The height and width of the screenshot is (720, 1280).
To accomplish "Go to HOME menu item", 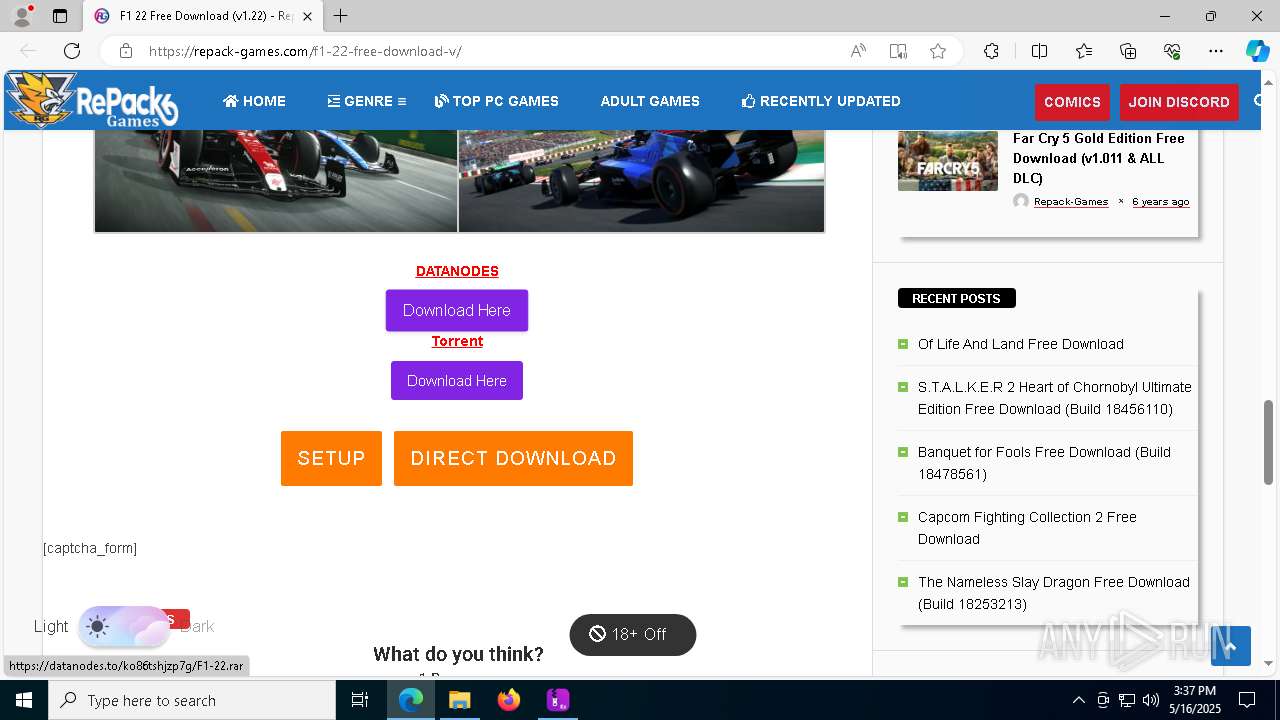I will [x=254, y=101].
